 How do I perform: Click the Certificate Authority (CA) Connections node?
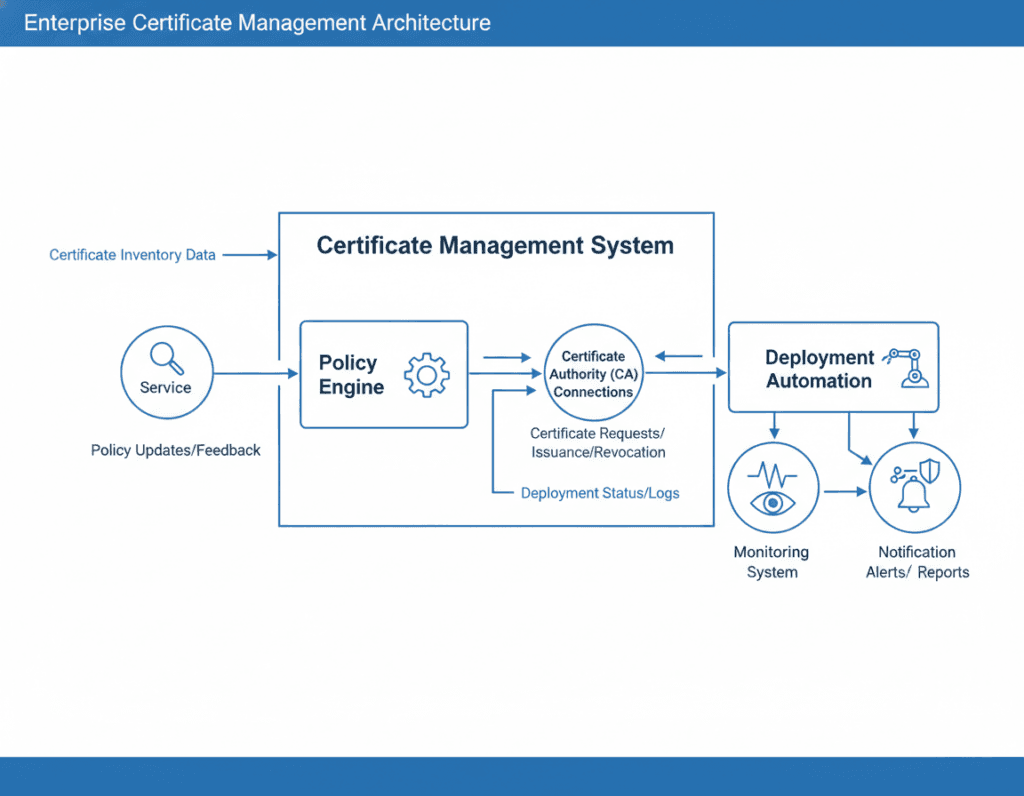coord(593,372)
